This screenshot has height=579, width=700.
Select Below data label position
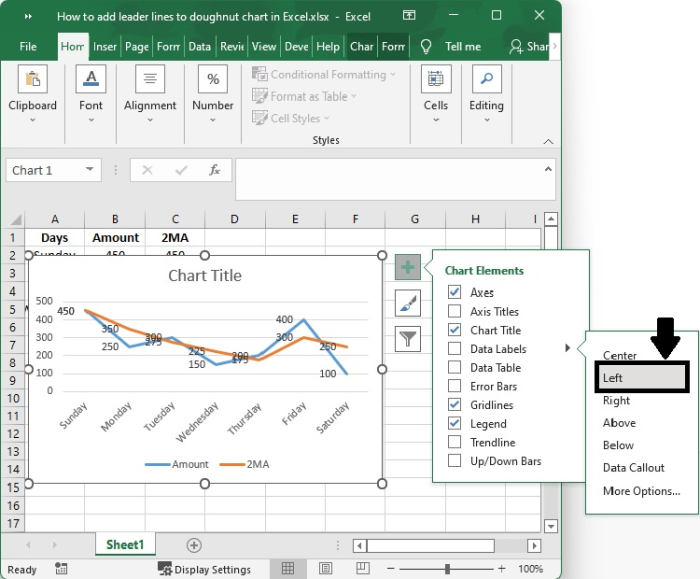(x=618, y=445)
